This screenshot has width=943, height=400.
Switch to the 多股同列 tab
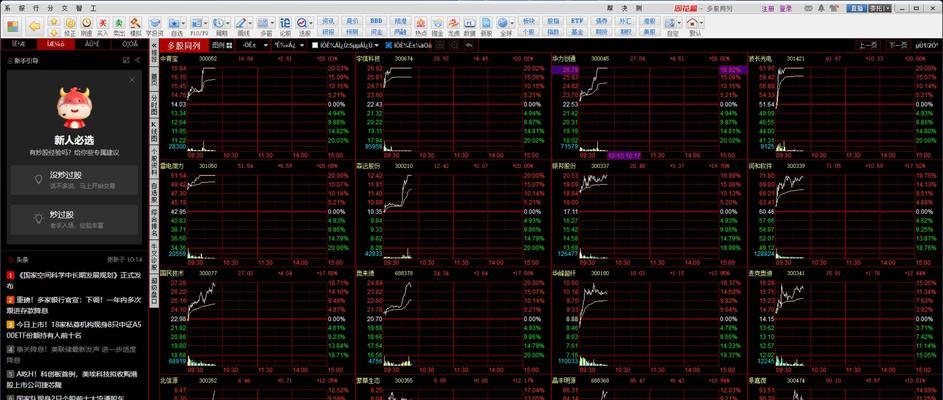click(x=183, y=45)
